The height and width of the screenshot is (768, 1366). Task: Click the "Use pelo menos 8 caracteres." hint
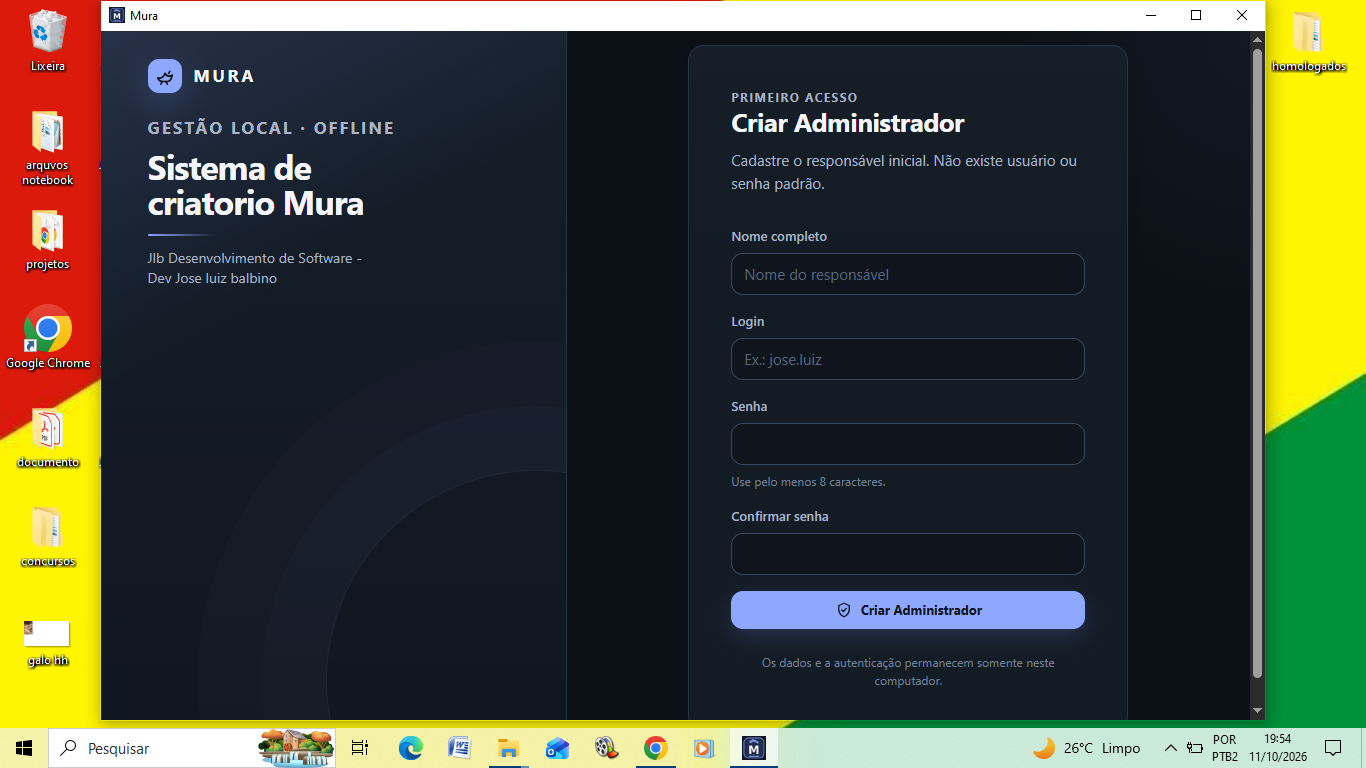[808, 482]
